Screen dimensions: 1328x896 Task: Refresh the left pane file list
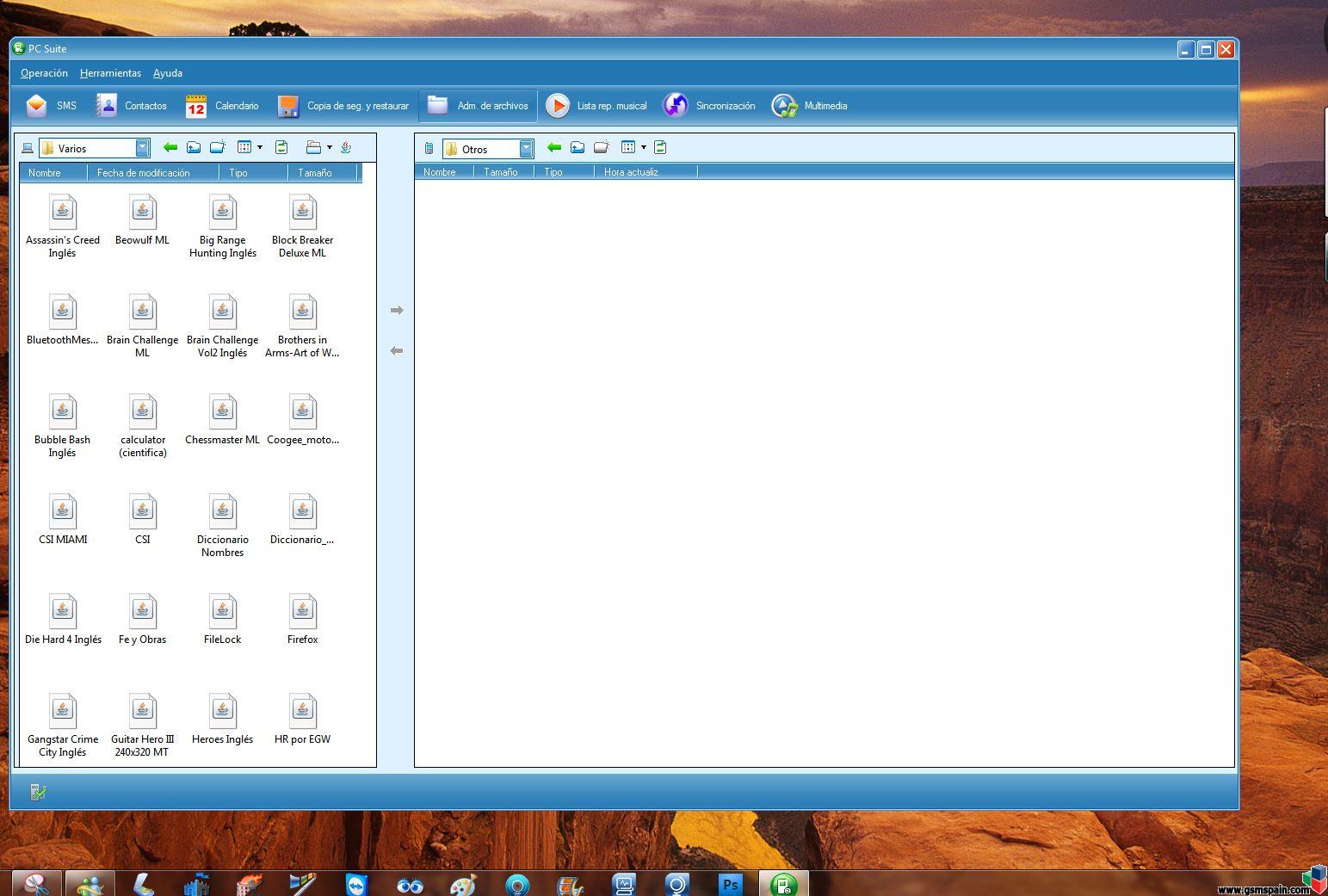tap(281, 147)
